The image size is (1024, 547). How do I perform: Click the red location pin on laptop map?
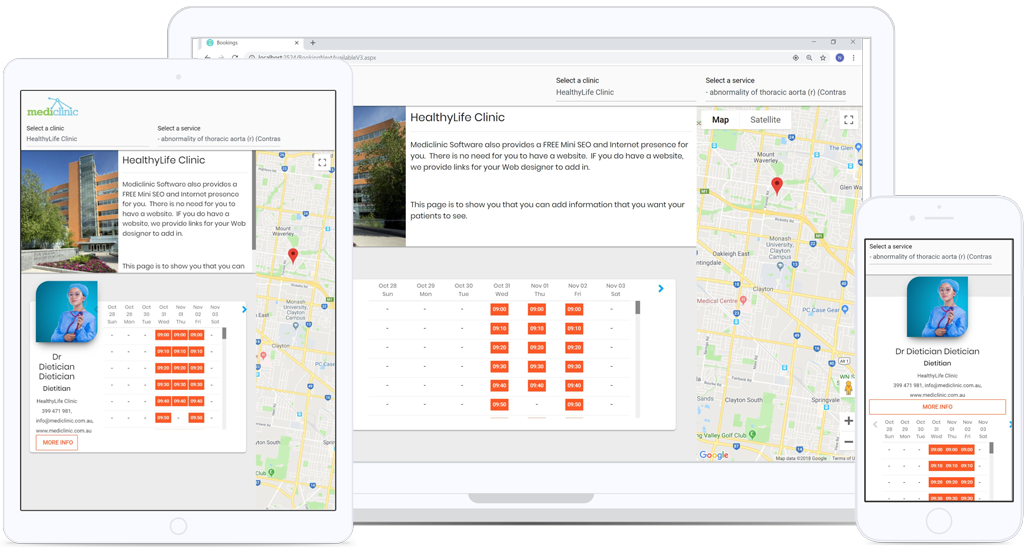coord(777,185)
